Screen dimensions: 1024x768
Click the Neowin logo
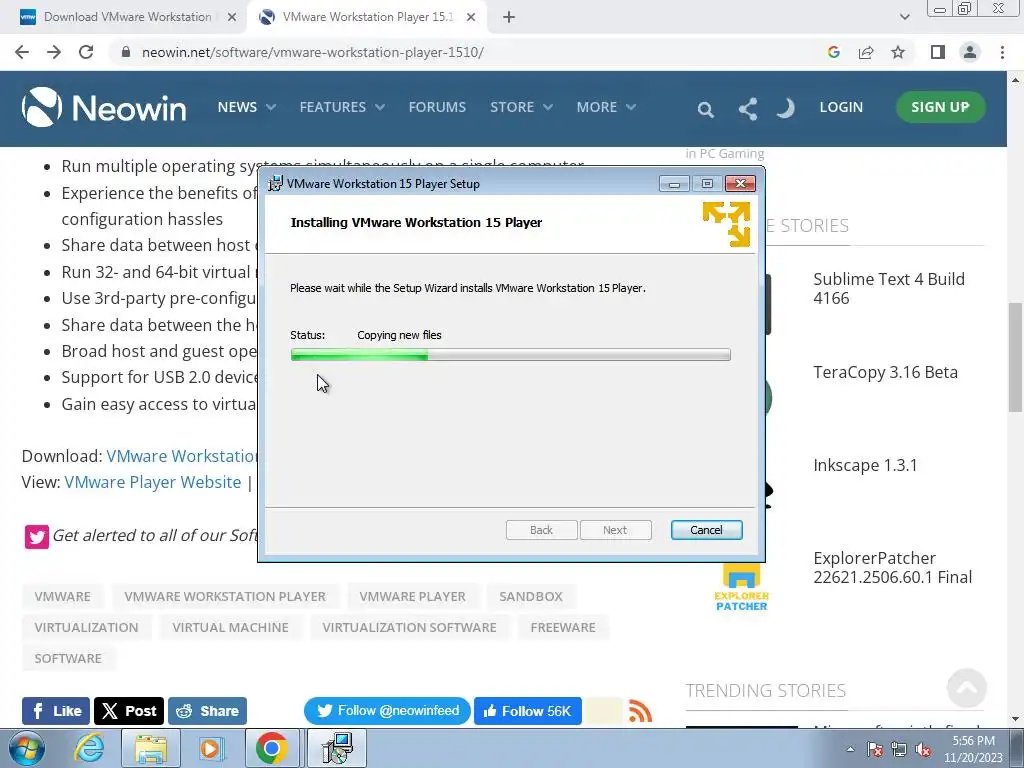point(104,107)
